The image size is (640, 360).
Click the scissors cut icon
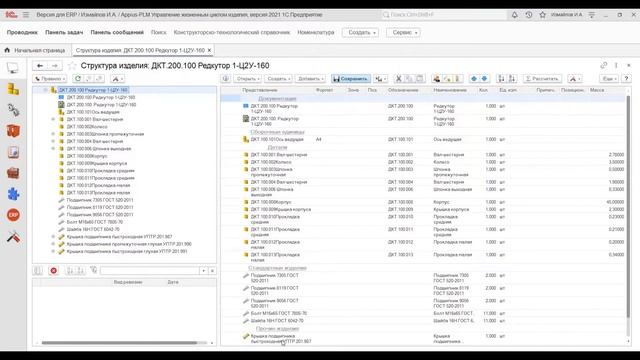[399, 79]
